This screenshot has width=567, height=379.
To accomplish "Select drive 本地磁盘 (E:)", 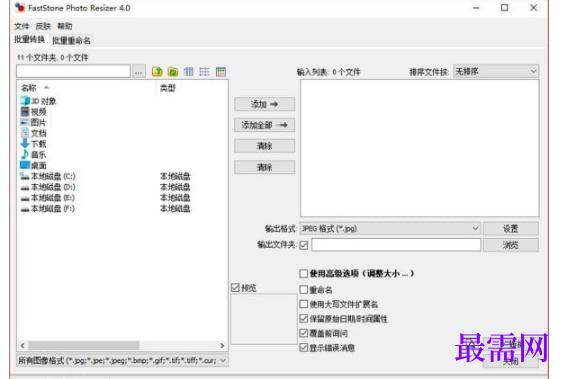I will click(x=48, y=198).
